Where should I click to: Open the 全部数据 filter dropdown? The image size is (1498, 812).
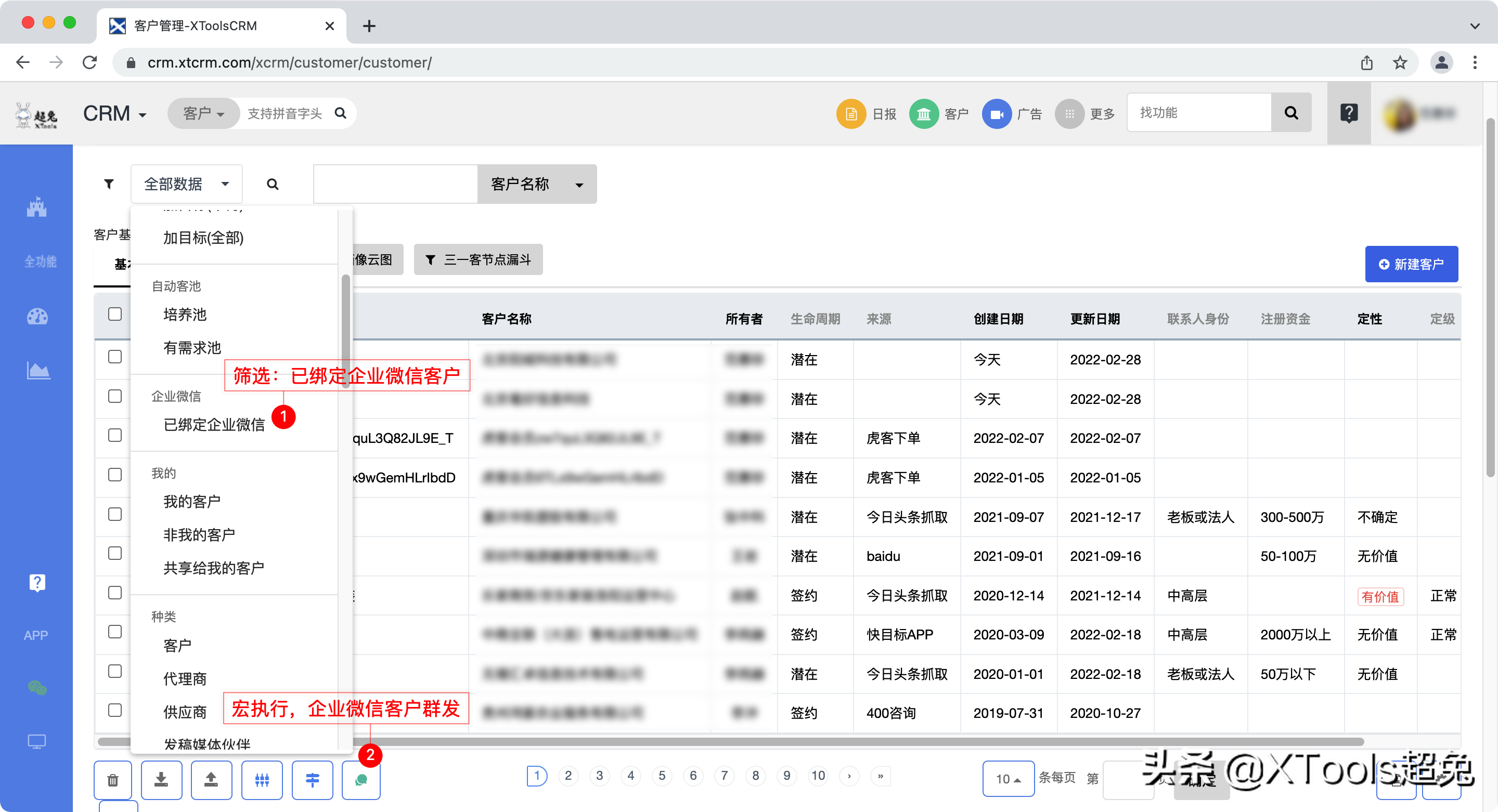point(186,184)
